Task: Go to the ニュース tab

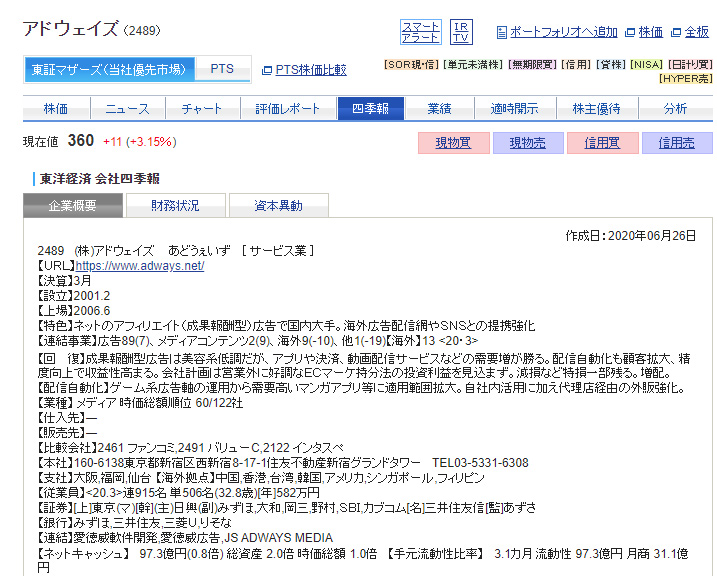Action: point(127,109)
